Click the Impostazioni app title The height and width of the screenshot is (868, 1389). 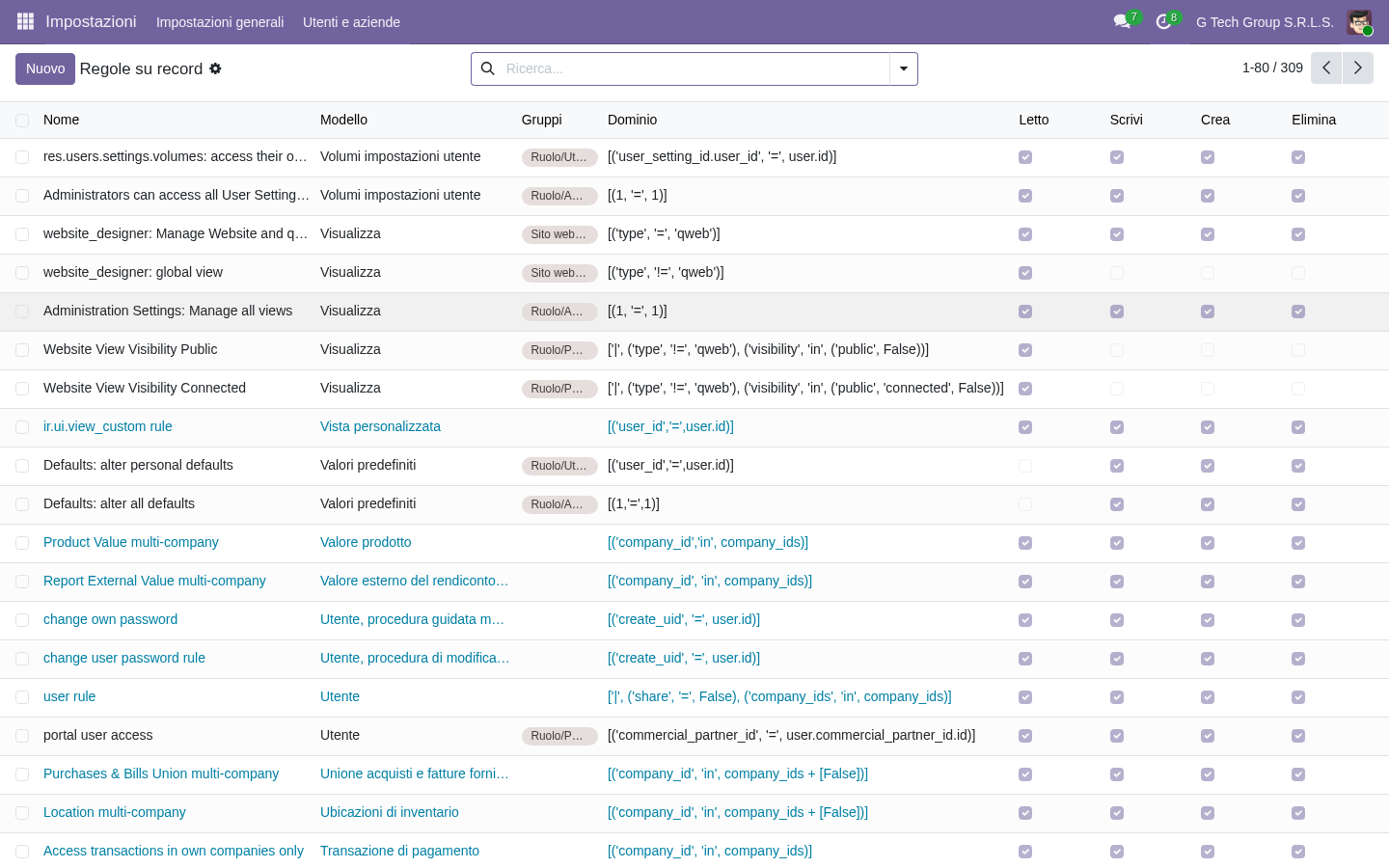(91, 21)
